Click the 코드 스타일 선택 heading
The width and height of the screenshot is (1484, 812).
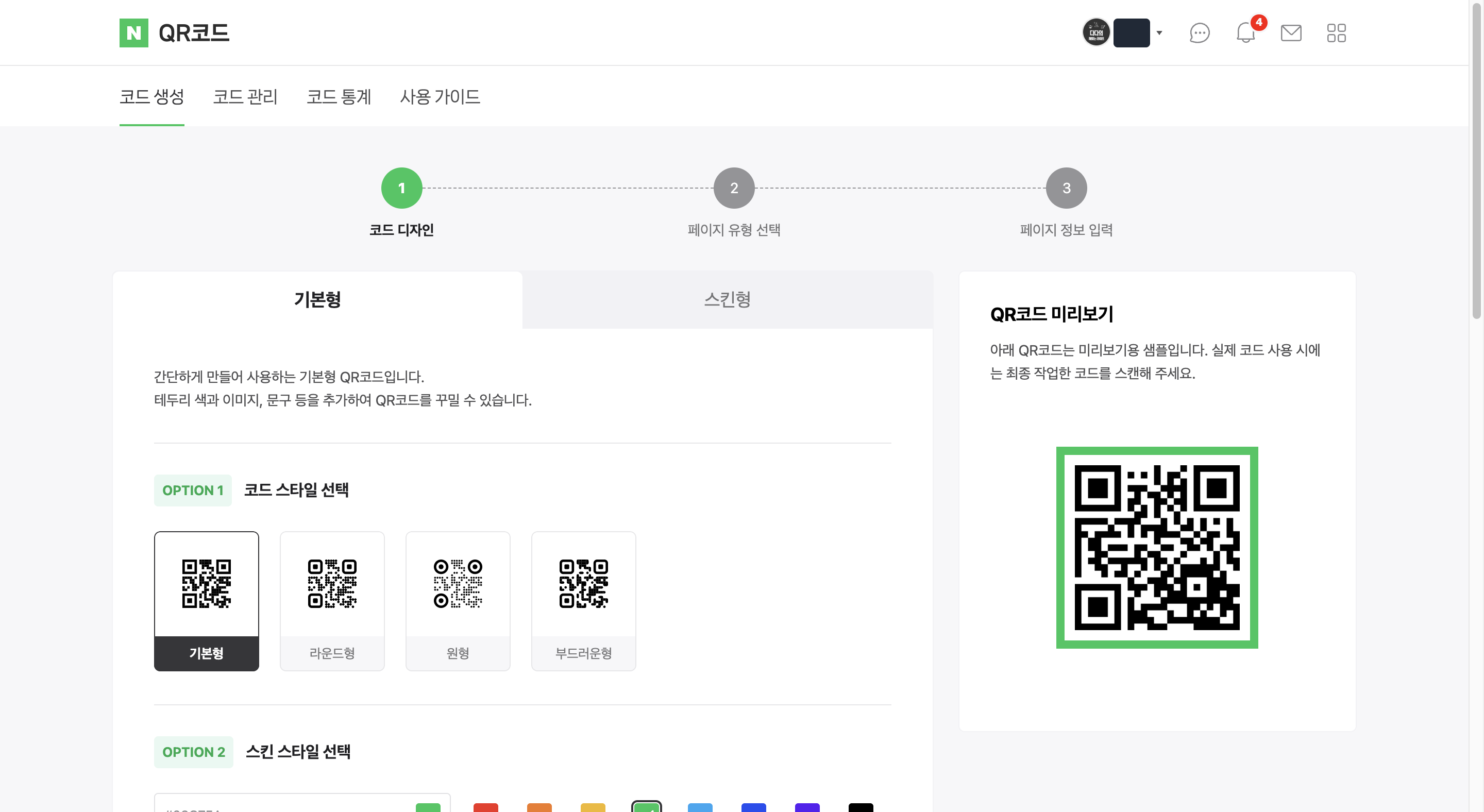296,490
